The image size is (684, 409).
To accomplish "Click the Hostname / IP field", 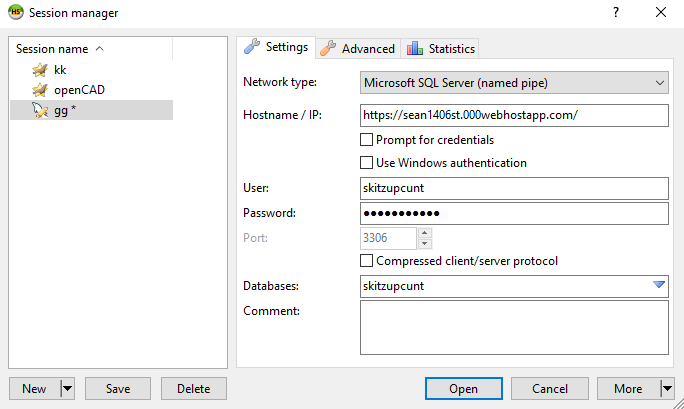I will coord(514,115).
